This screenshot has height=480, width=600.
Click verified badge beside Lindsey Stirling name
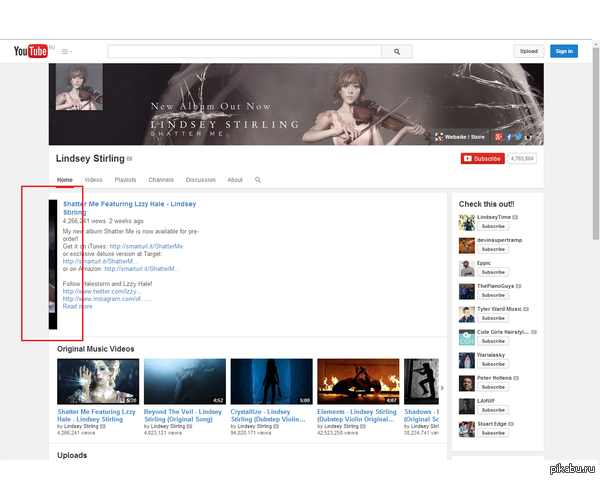tap(129, 159)
